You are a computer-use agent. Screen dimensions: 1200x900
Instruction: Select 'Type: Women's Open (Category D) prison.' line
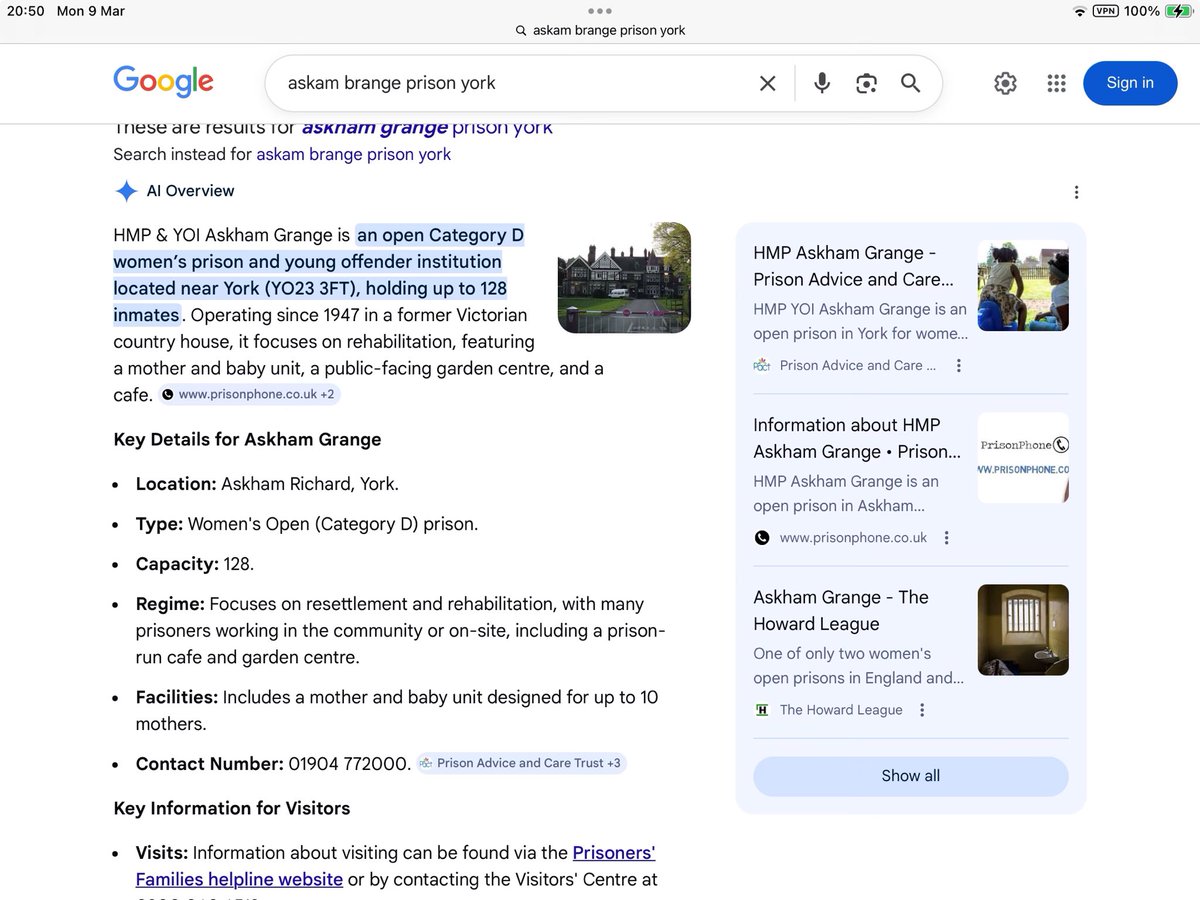(x=307, y=524)
